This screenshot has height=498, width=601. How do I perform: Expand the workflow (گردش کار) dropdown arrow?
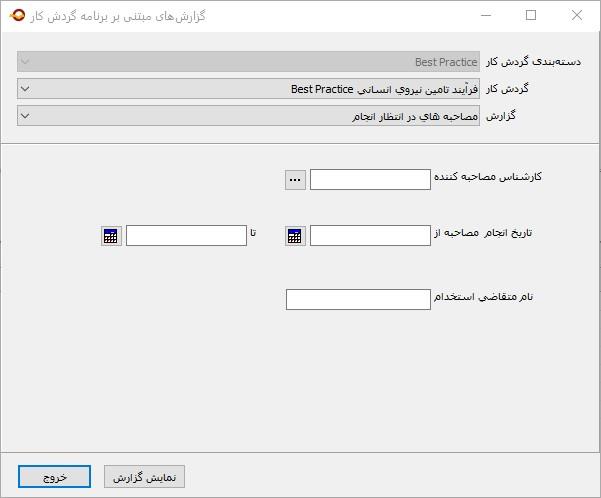(25, 89)
